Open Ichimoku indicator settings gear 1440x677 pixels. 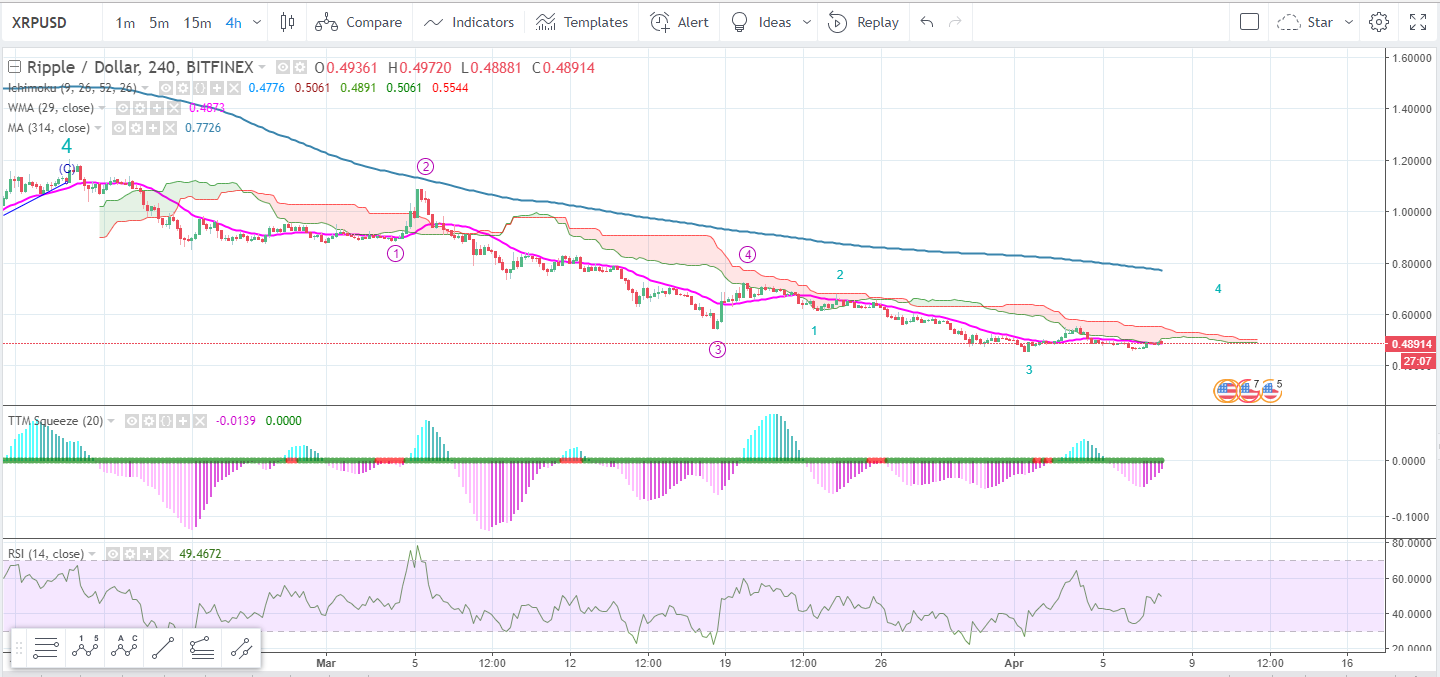(x=182, y=88)
